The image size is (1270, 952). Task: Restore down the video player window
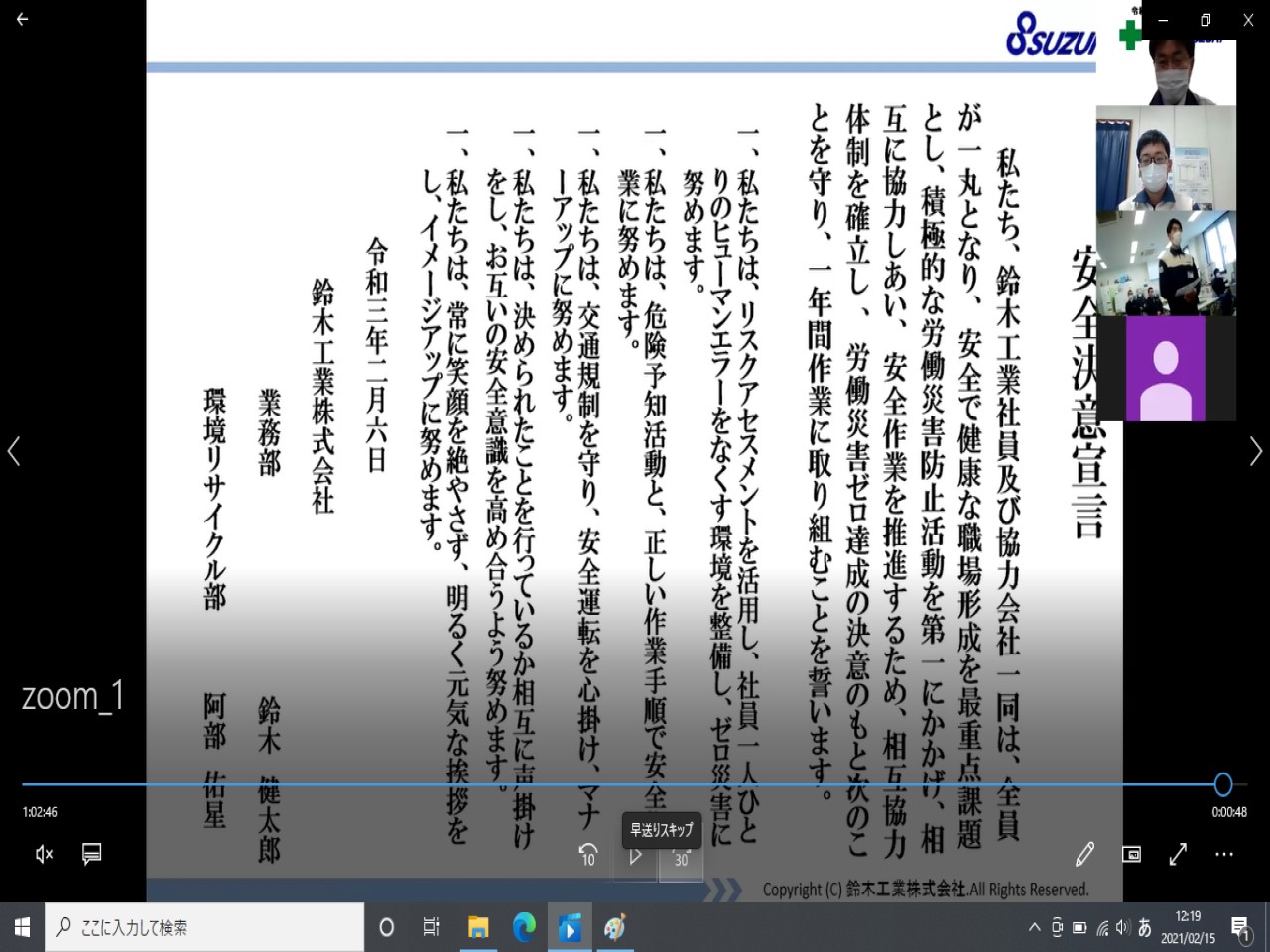[1206, 19]
